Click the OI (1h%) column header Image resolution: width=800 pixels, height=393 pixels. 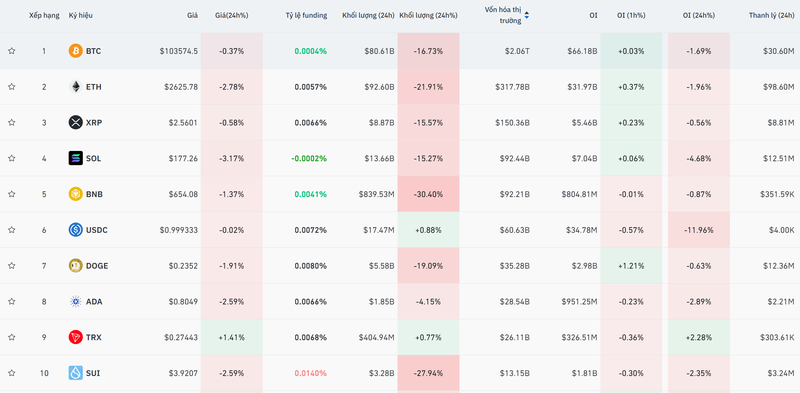(631, 15)
